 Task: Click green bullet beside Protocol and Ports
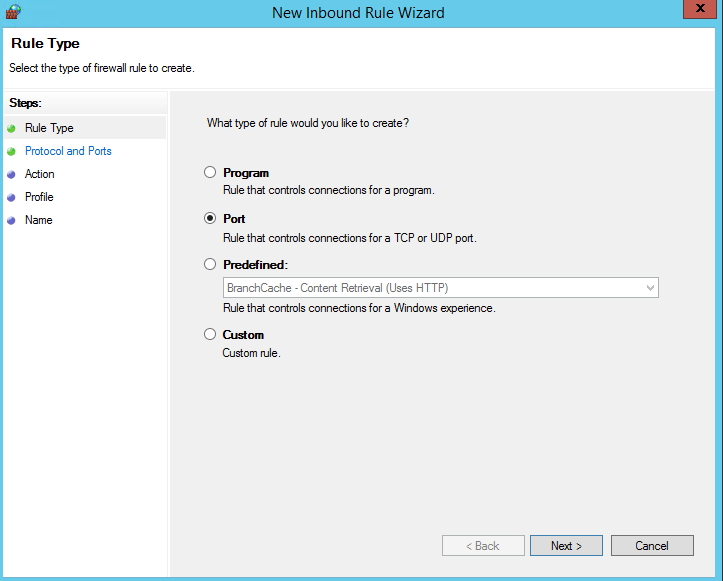click(x=12, y=151)
